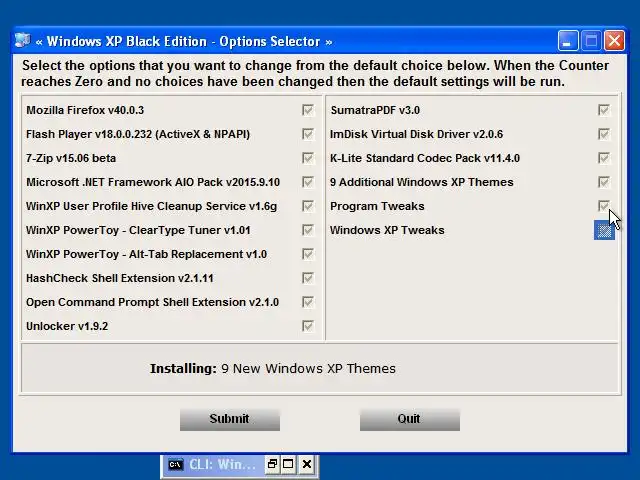Click the 9 Additional Windows XP Themes label
Screen dimensions: 640x480
[422, 182]
